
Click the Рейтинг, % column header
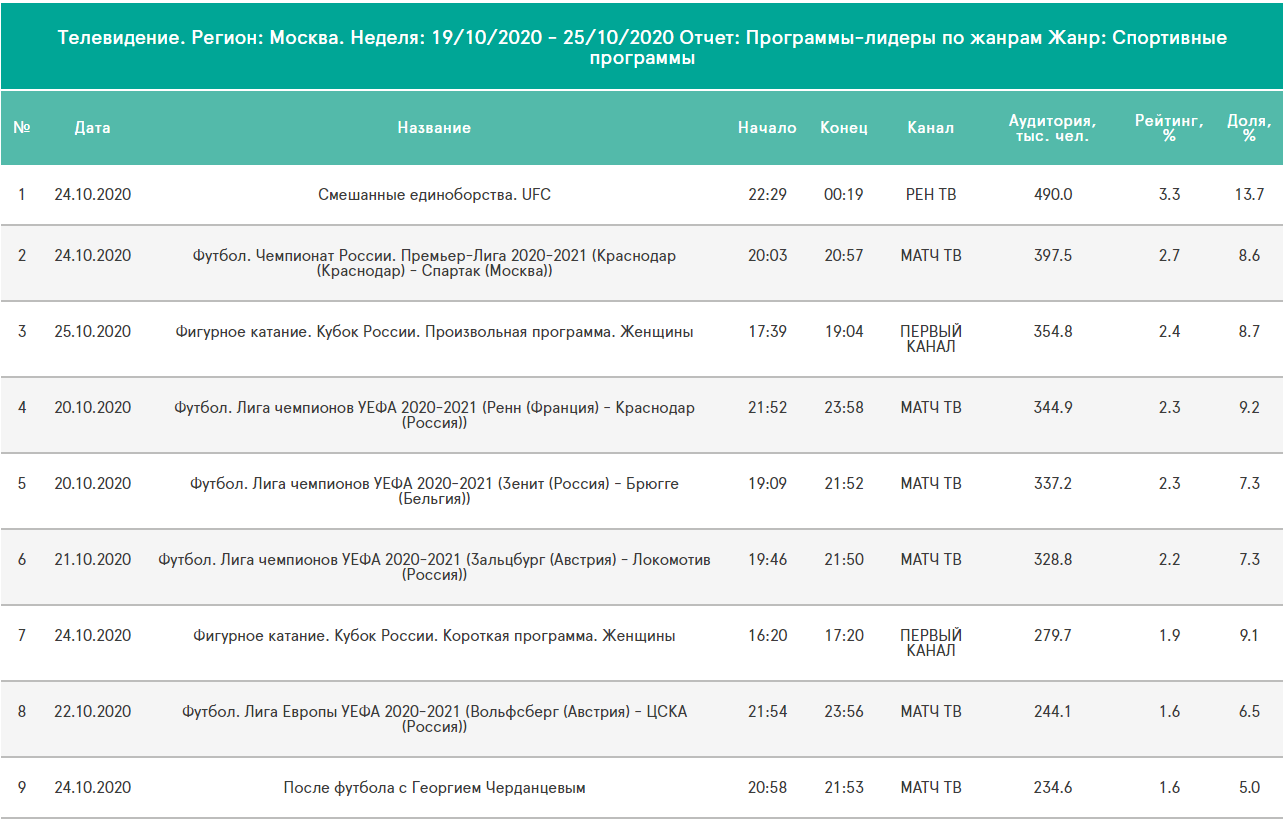(1169, 128)
